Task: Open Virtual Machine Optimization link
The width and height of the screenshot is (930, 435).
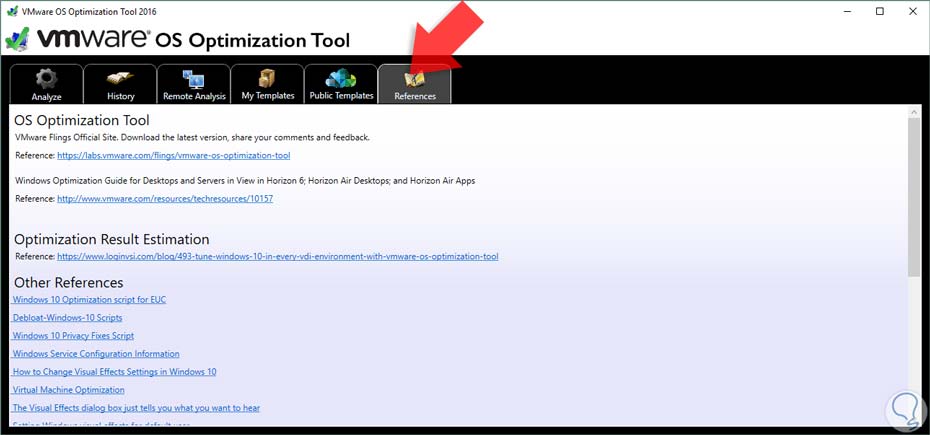Action: [69, 390]
